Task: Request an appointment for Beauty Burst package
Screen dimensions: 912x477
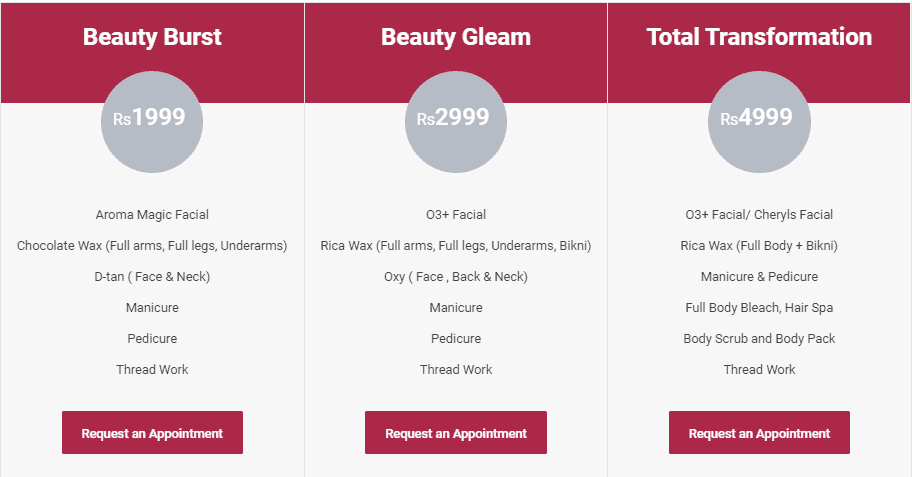Action: 152,433
